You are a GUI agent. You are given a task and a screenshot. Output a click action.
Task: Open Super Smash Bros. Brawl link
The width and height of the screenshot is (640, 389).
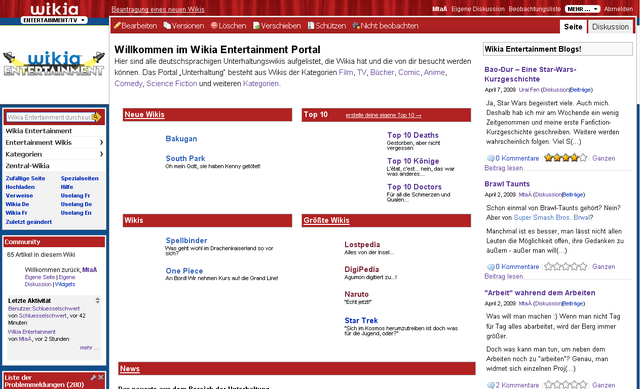point(552,218)
